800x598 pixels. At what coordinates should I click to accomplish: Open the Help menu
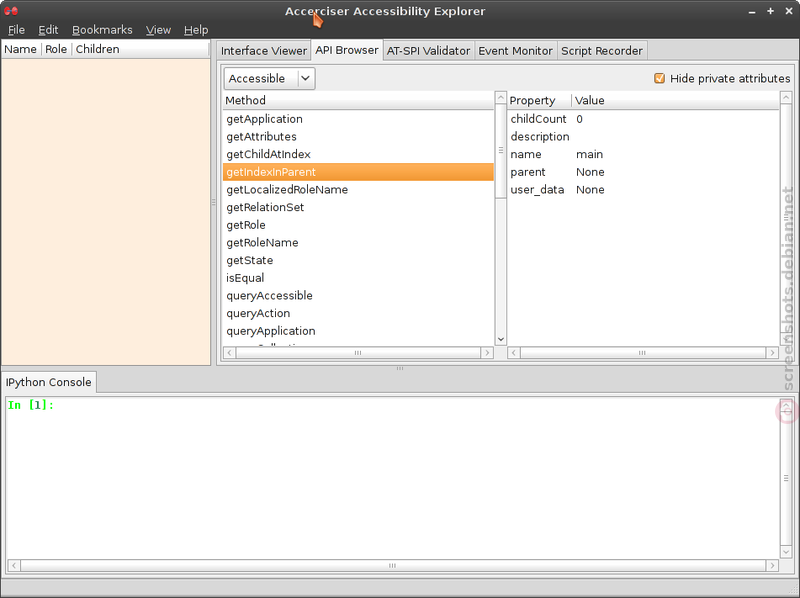(x=196, y=30)
